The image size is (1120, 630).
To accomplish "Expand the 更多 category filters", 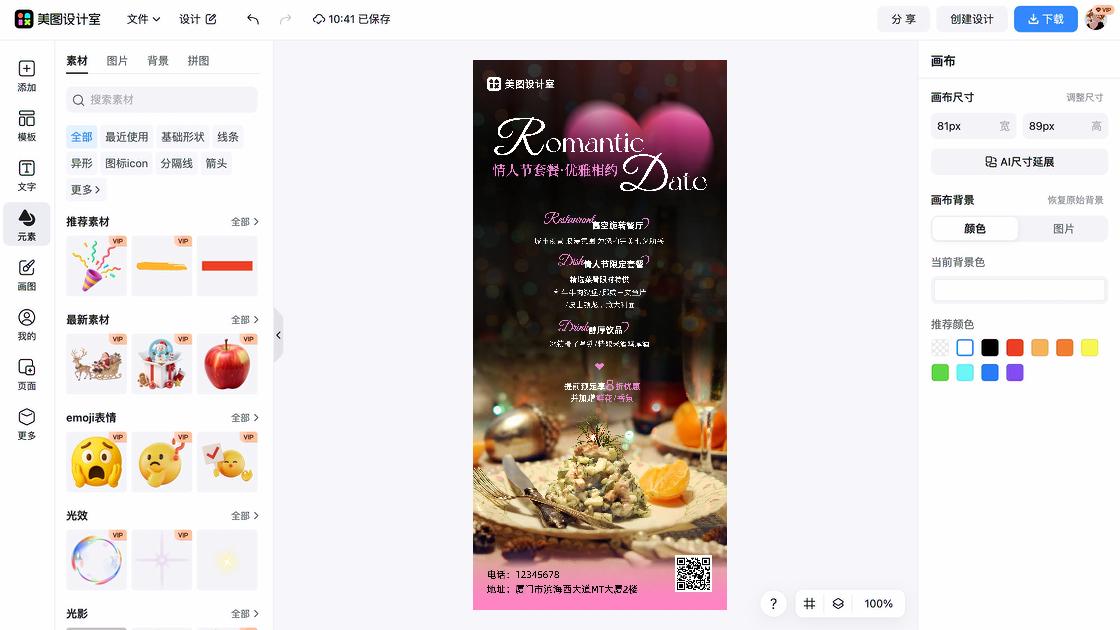I will click(85, 189).
